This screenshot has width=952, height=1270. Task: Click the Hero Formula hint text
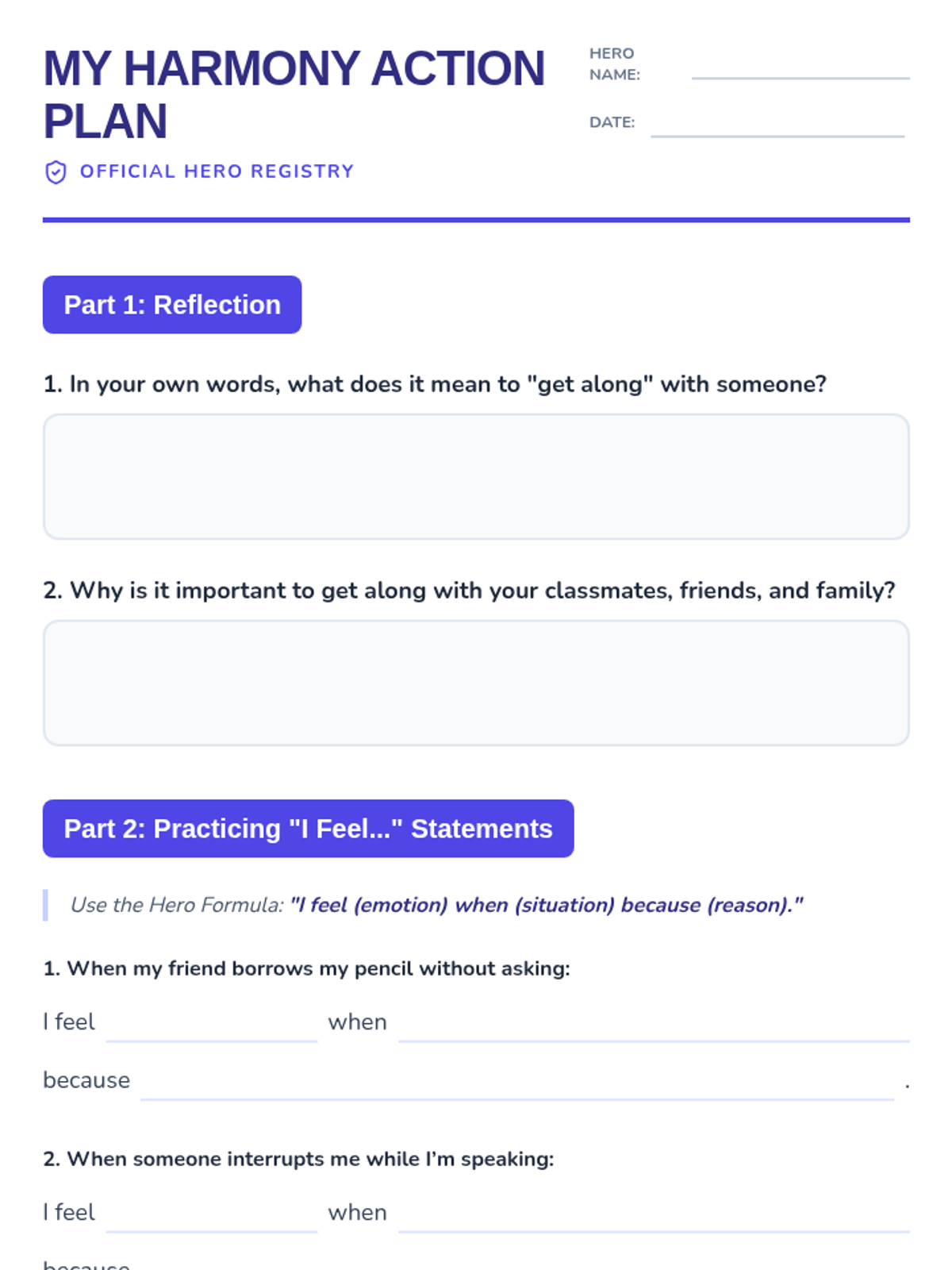(436, 905)
